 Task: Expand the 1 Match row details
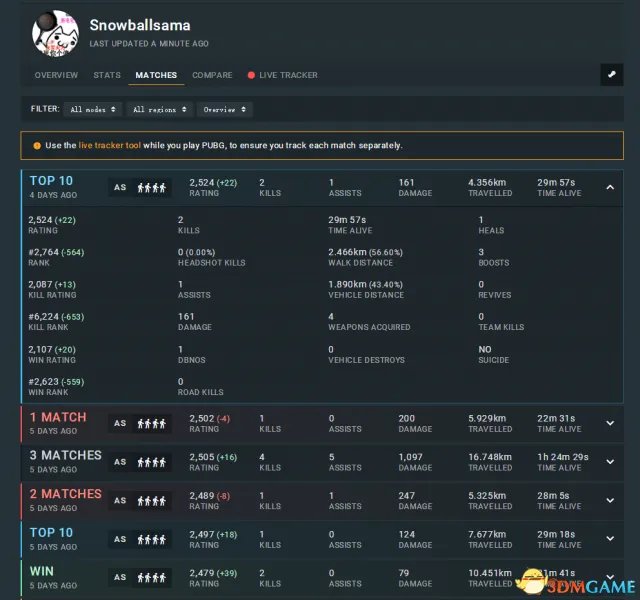click(610, 423)
